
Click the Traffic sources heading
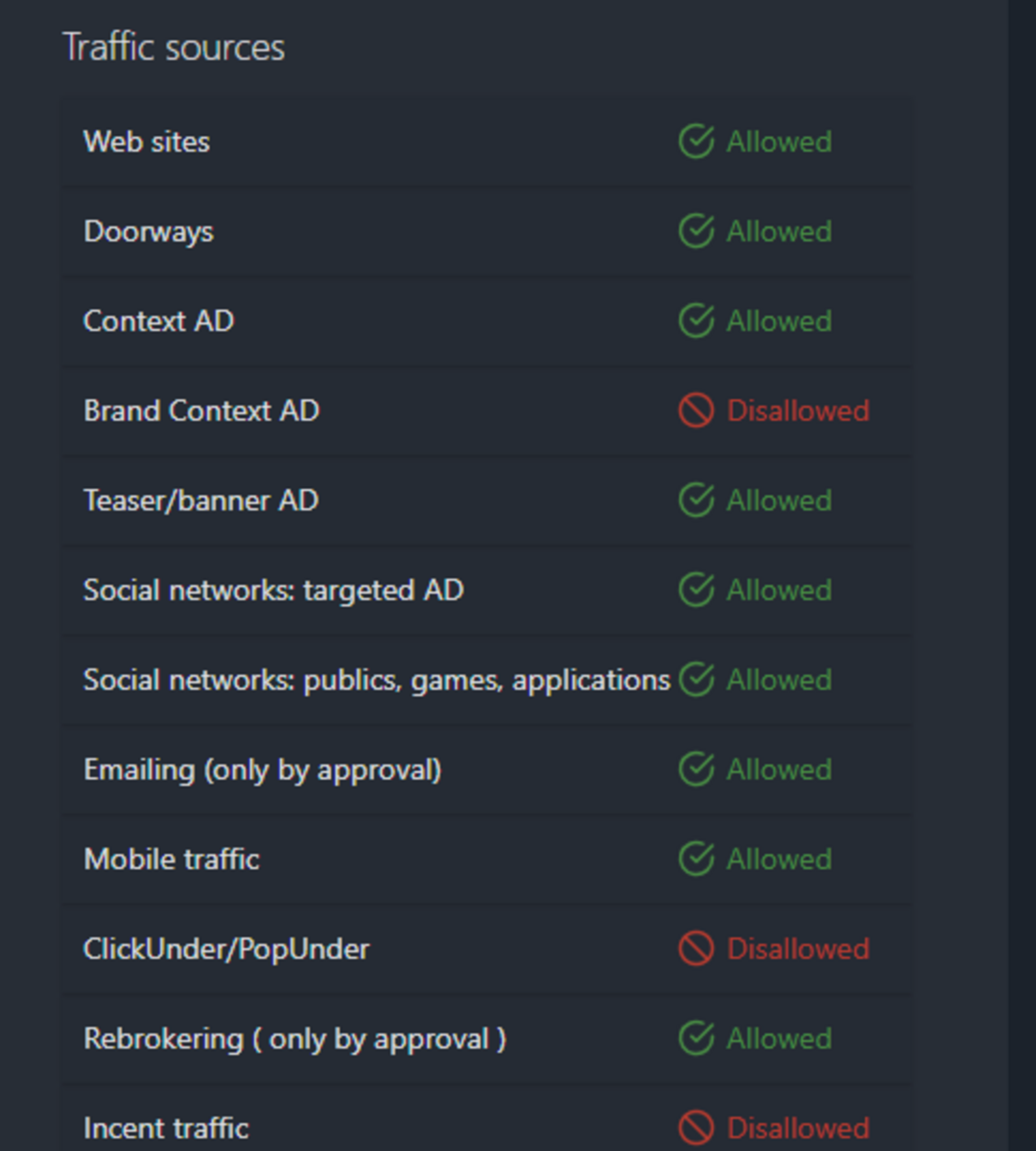point(174,48)
